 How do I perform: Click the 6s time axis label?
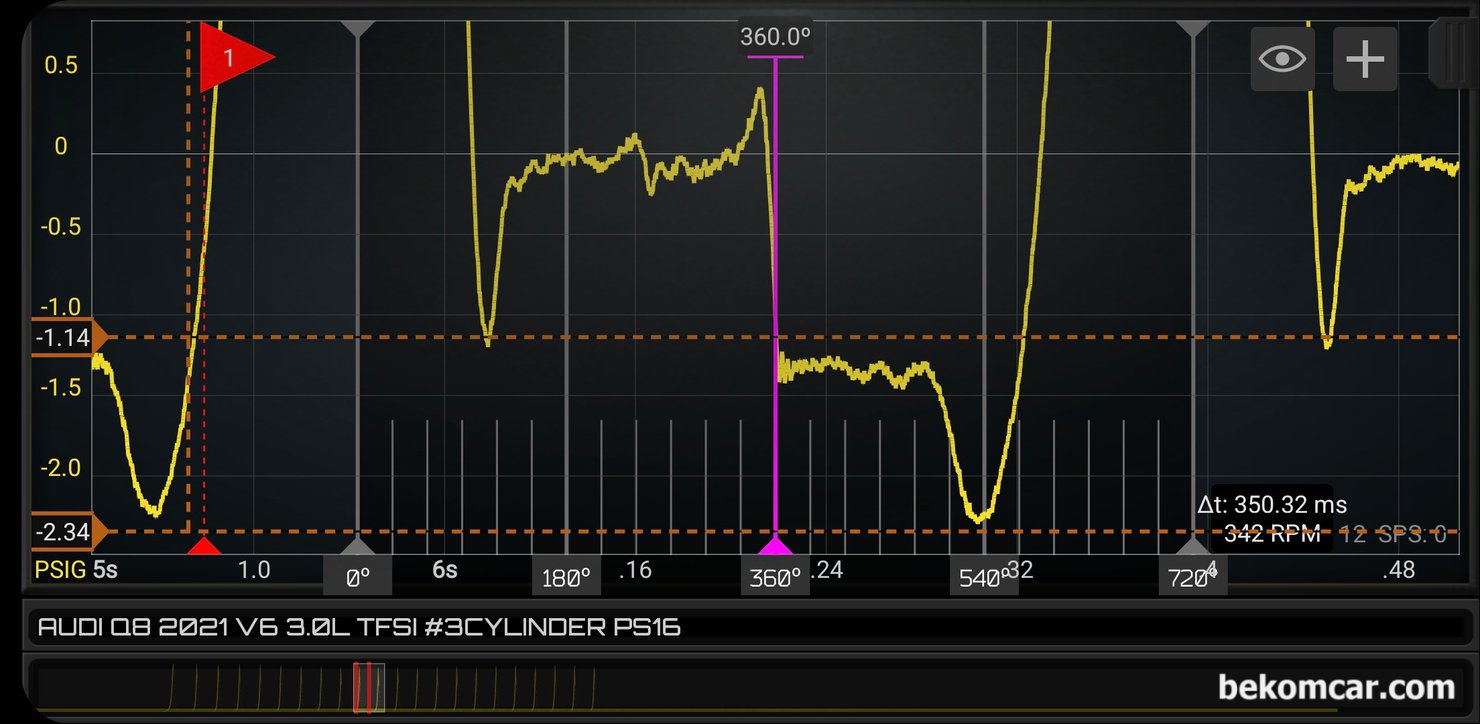(x=445, y=570)
